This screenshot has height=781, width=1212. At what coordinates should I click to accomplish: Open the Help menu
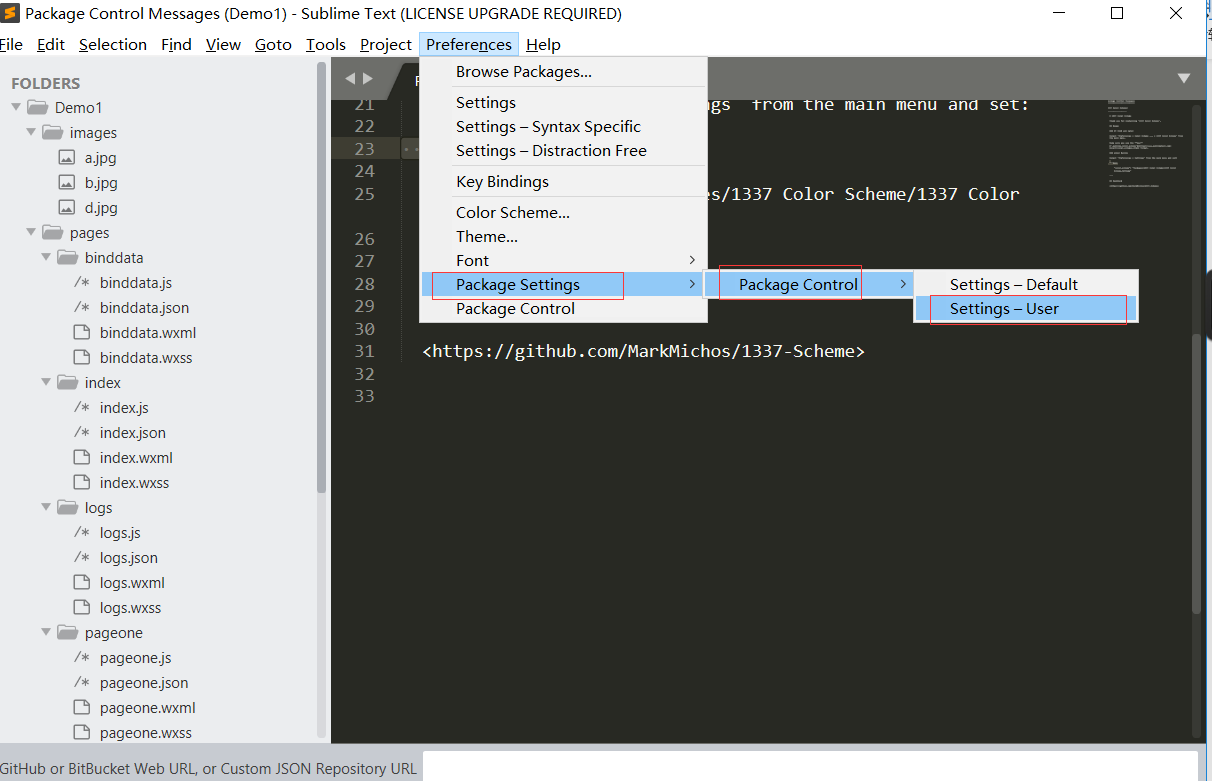pyautogui.click(x=543, y=44)
